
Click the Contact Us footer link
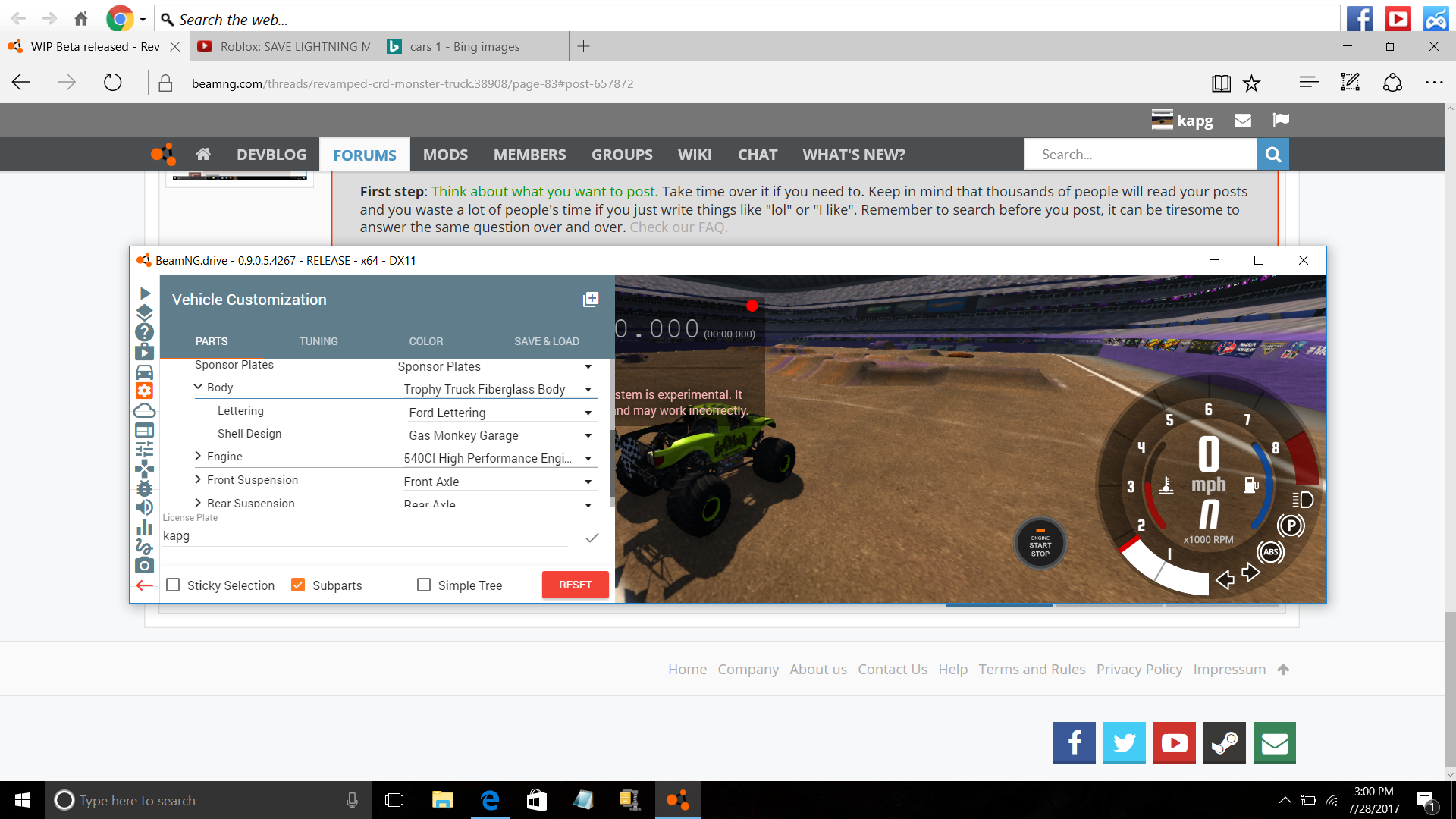pyautogui.click(x=893, y=669)
